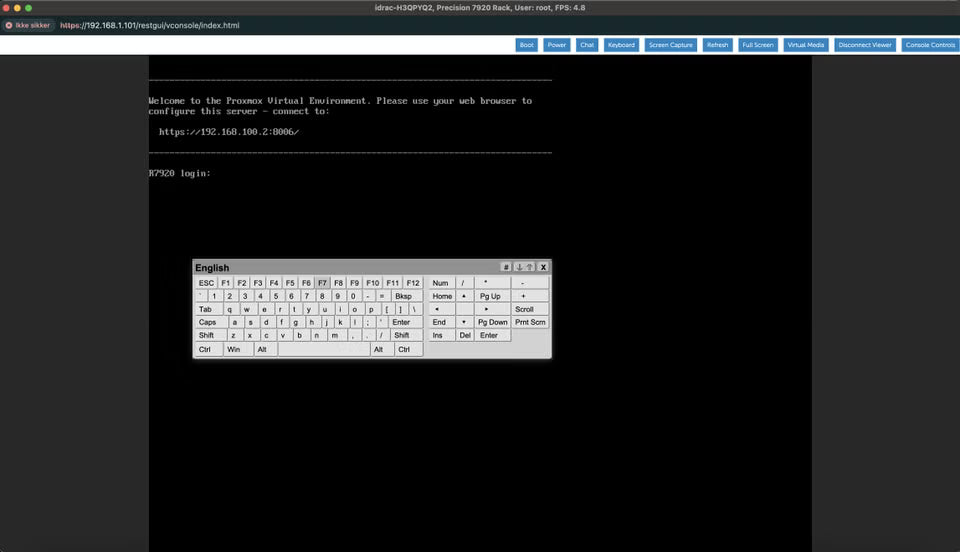
Task: Open the Power control options
Action: [x=557, y=45]
